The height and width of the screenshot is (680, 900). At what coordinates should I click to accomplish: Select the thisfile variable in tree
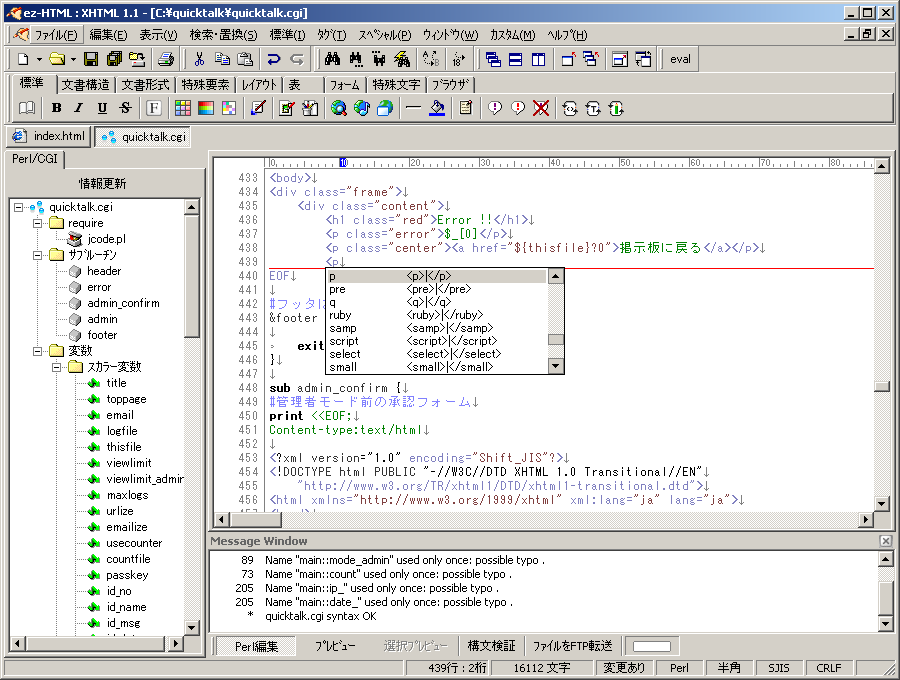[124, 447]
